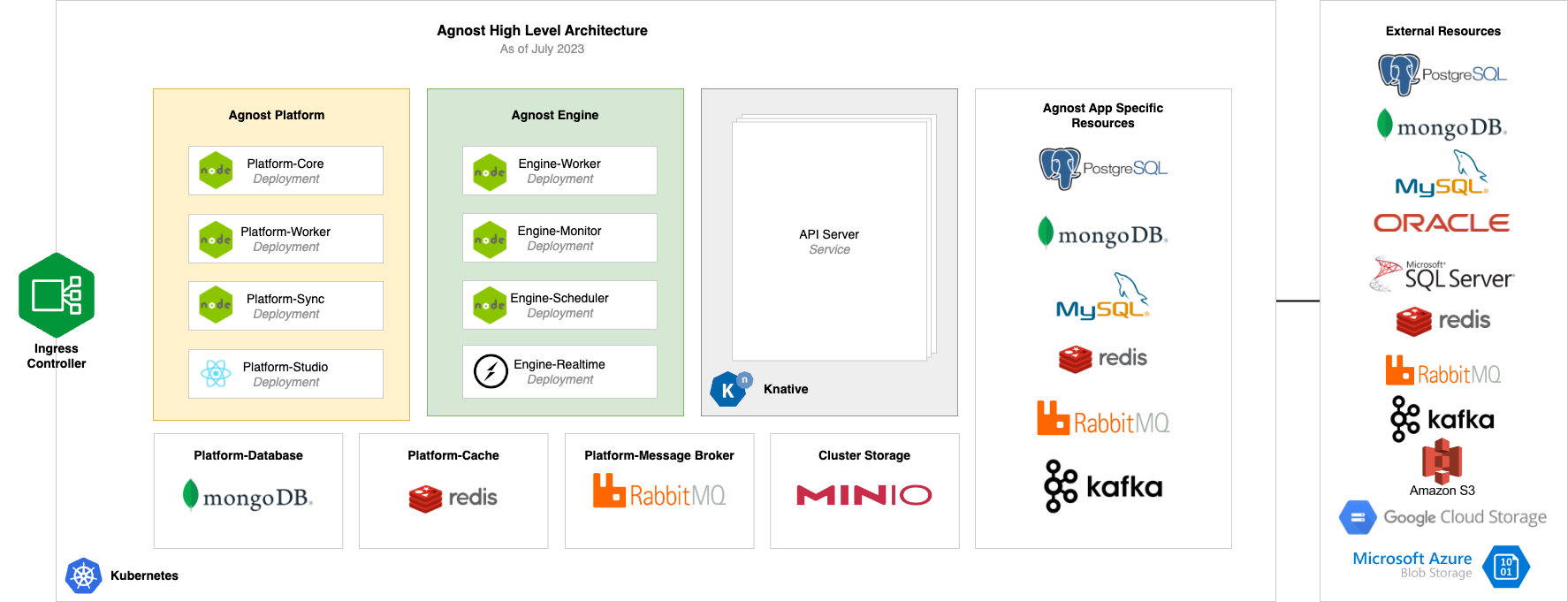This screenshot has height=602, width=1568.
Task: Click the lightning icon in Engine-Realtime
Action: click(491, 371)
